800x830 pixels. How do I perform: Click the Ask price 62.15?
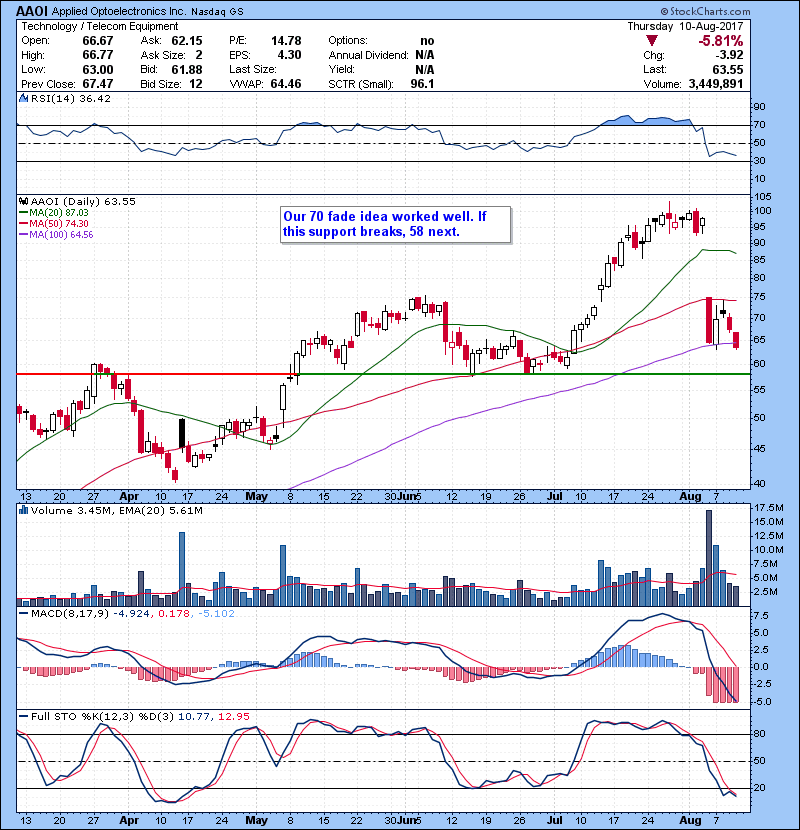click(187, 41)
